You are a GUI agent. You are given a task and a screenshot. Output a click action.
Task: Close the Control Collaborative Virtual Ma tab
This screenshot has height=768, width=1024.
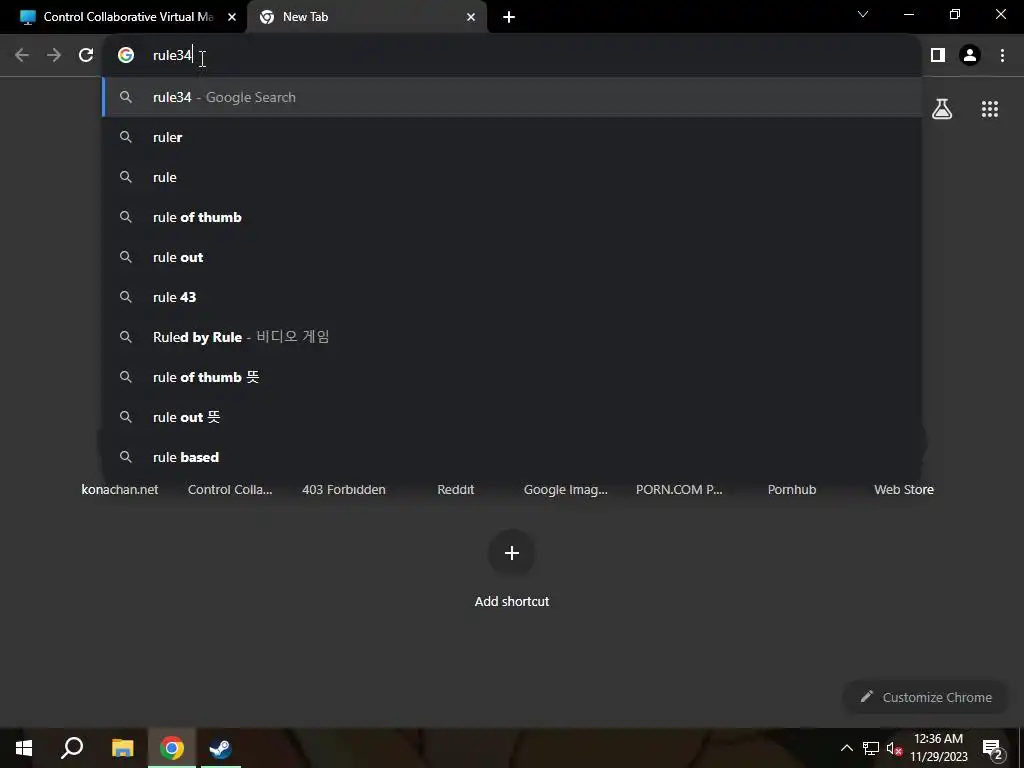[232, 17]
